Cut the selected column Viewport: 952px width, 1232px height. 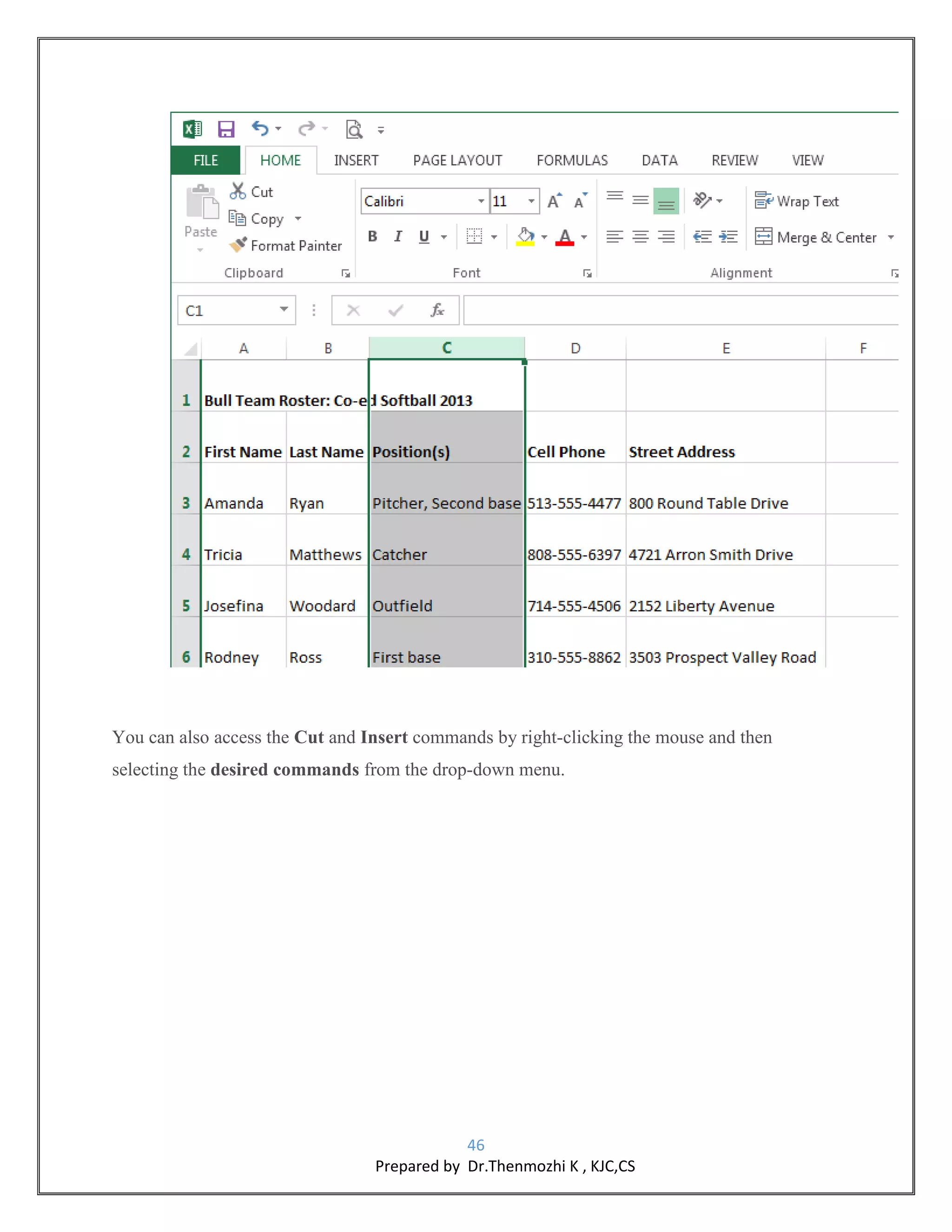click(x=251, y=192)
